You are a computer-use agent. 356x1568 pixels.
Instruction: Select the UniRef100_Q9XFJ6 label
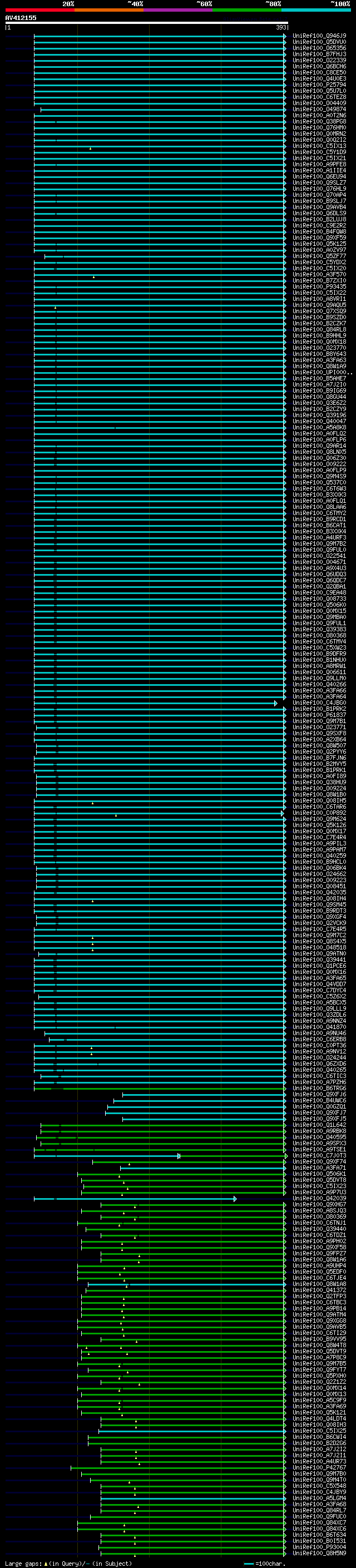[x=319, y=1095]
